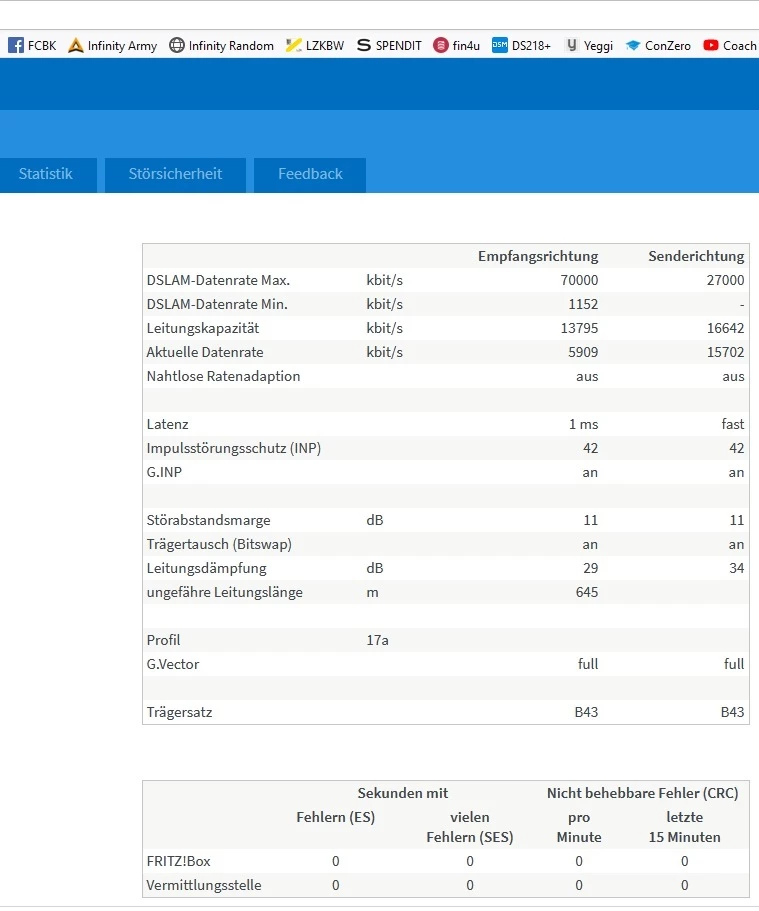The height and width of the screenshot is (911, 759).
Task: Click the Vermittlungsstelle row label
Action: coord(204,885)
